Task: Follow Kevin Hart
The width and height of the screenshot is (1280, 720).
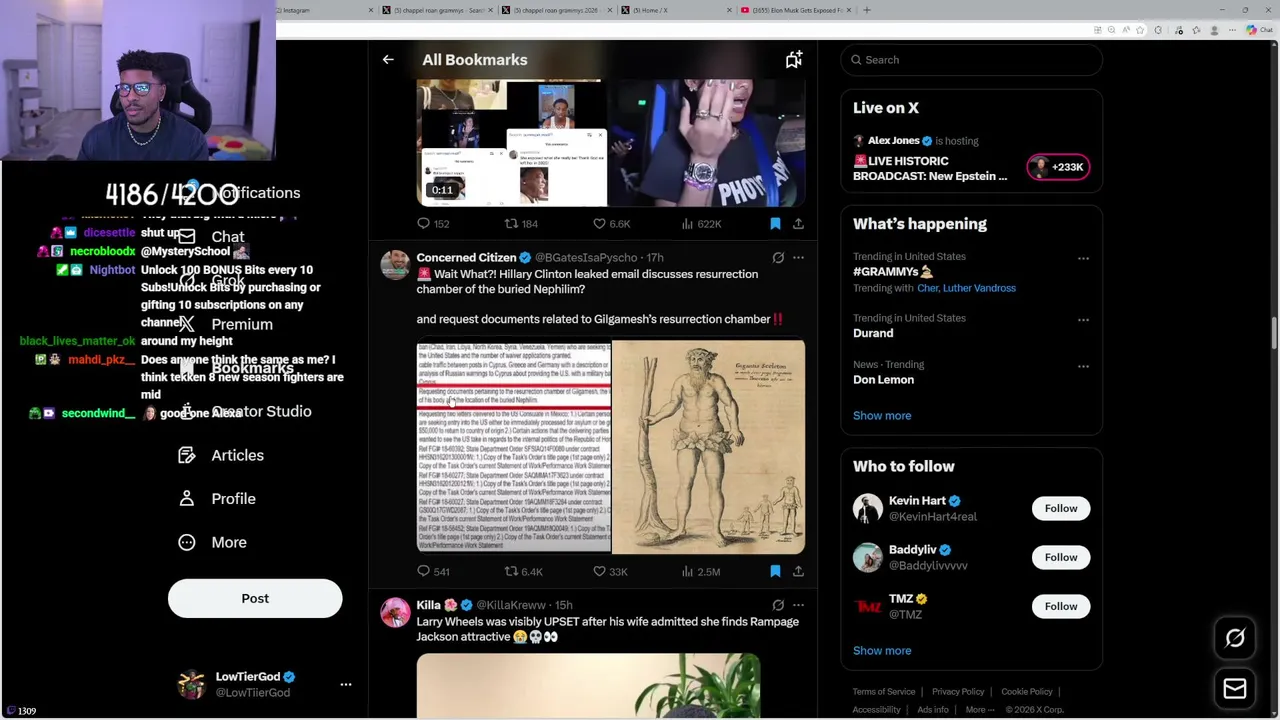Action: pos(1061,508)
